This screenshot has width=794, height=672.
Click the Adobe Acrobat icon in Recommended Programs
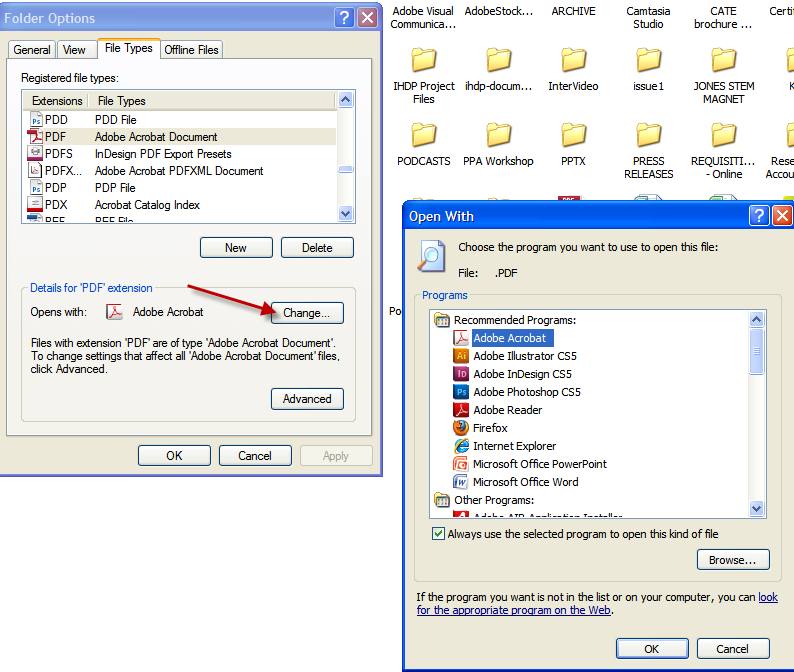pyautogui.click(x=461, y=338)
